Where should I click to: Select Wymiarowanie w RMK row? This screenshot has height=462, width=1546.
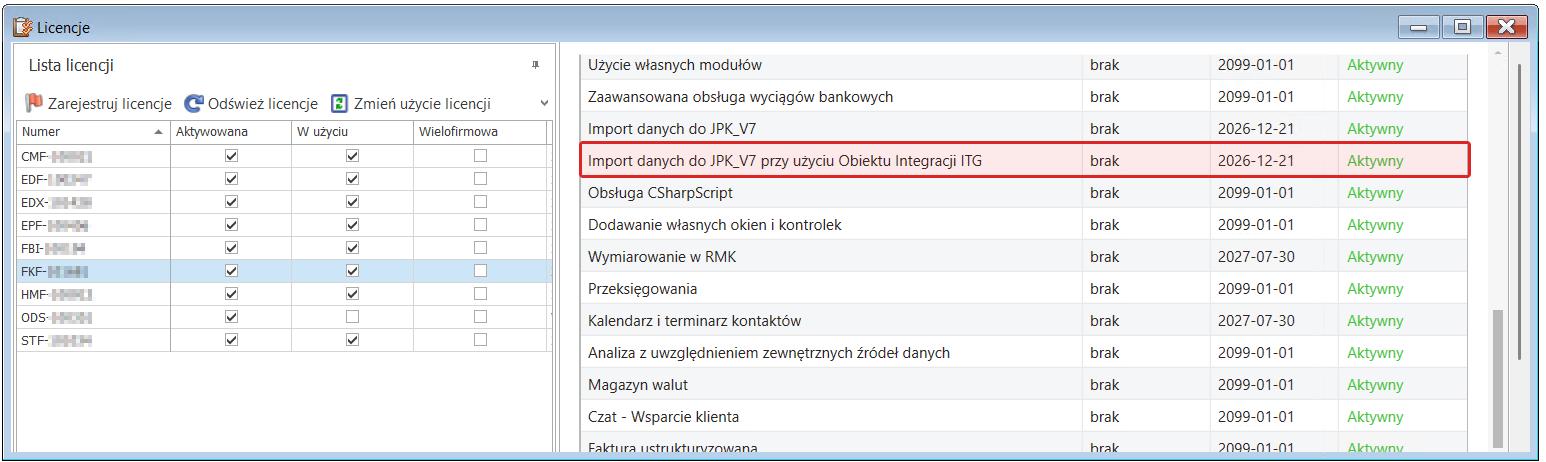(1025, 257)
